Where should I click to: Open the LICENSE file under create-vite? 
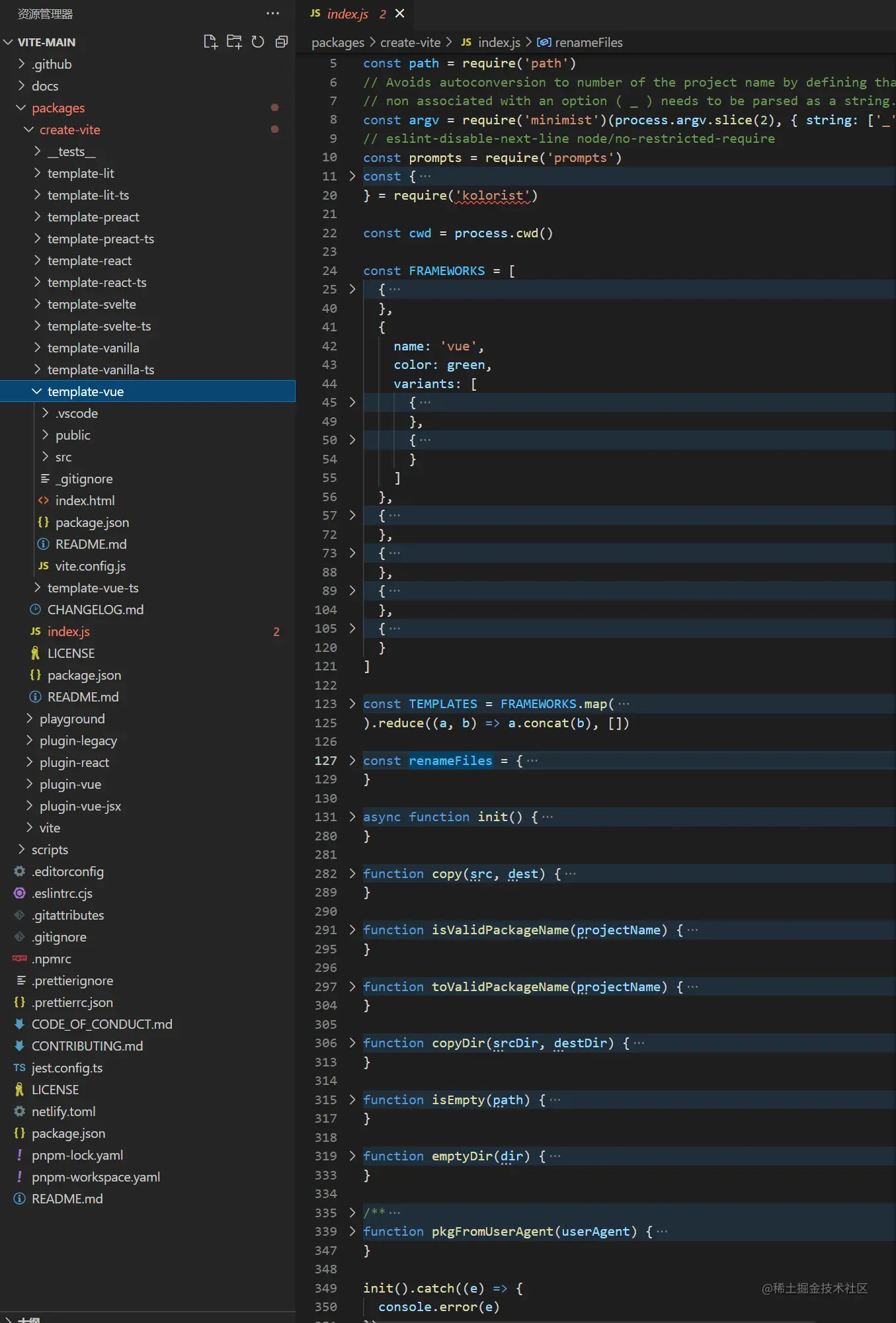pyautogui.click(x=147, y=653)
